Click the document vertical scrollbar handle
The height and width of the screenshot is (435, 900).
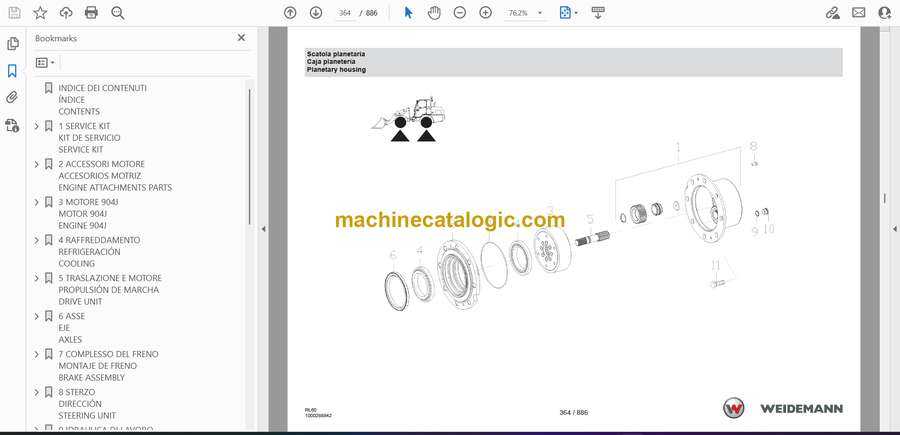coord(884,198)
